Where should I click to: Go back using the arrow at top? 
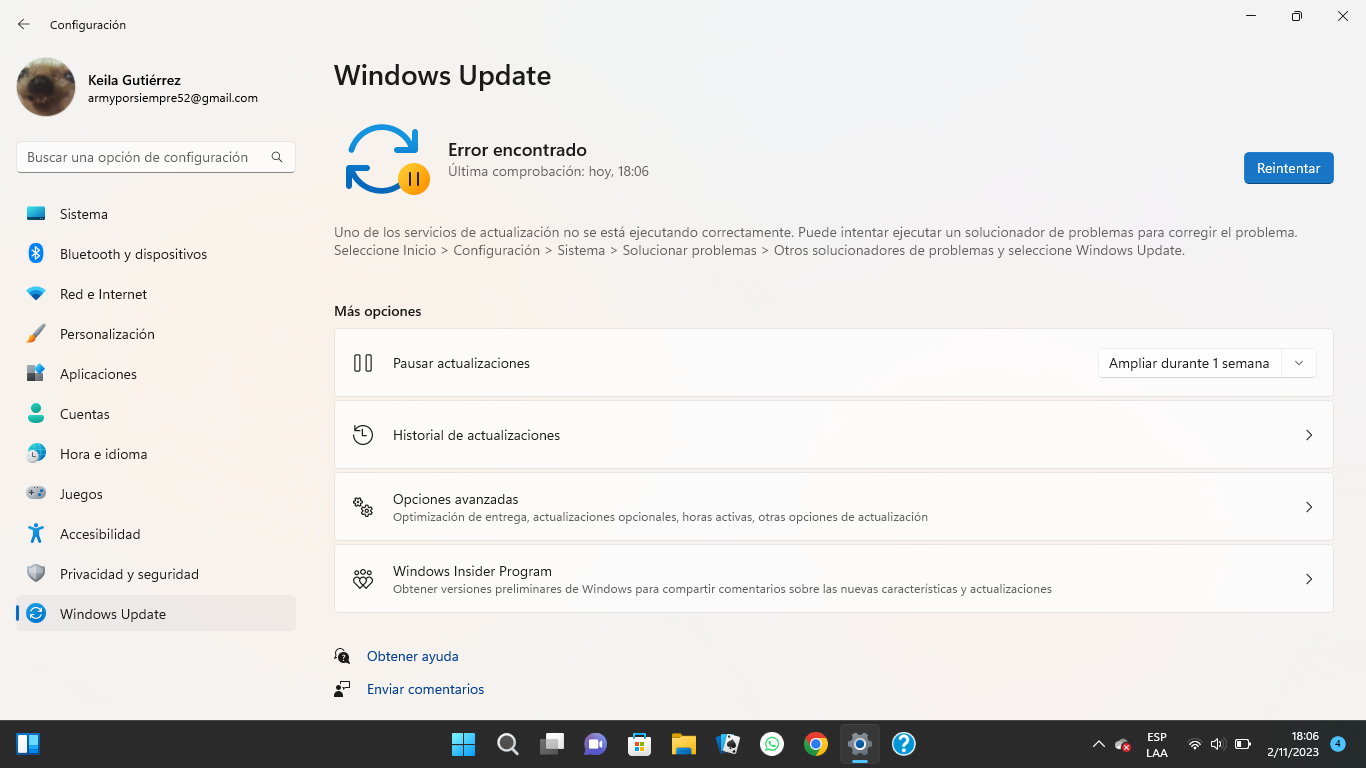[x=22, y=23]
